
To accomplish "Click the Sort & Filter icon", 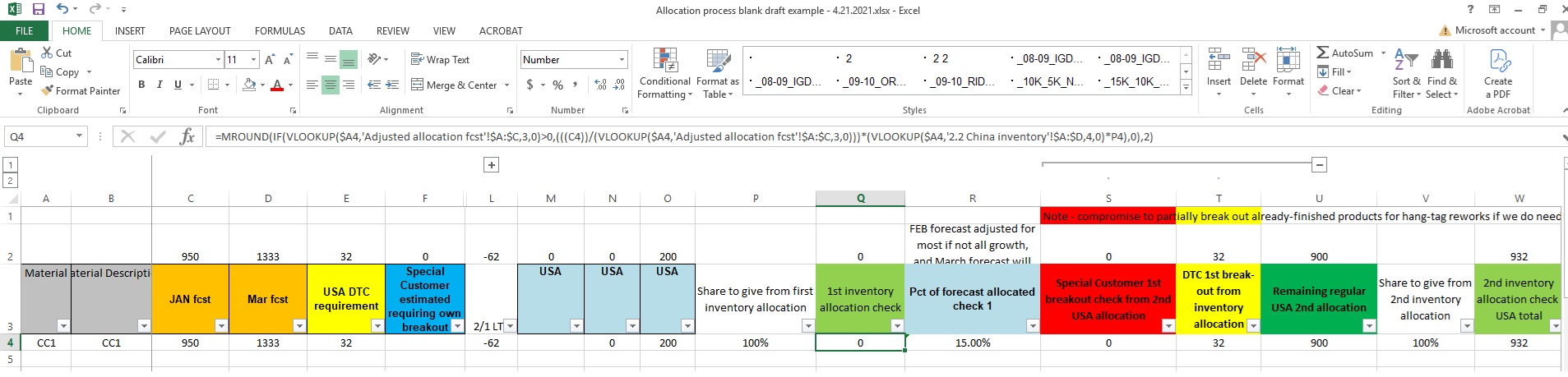I will tap(1406, 74).
